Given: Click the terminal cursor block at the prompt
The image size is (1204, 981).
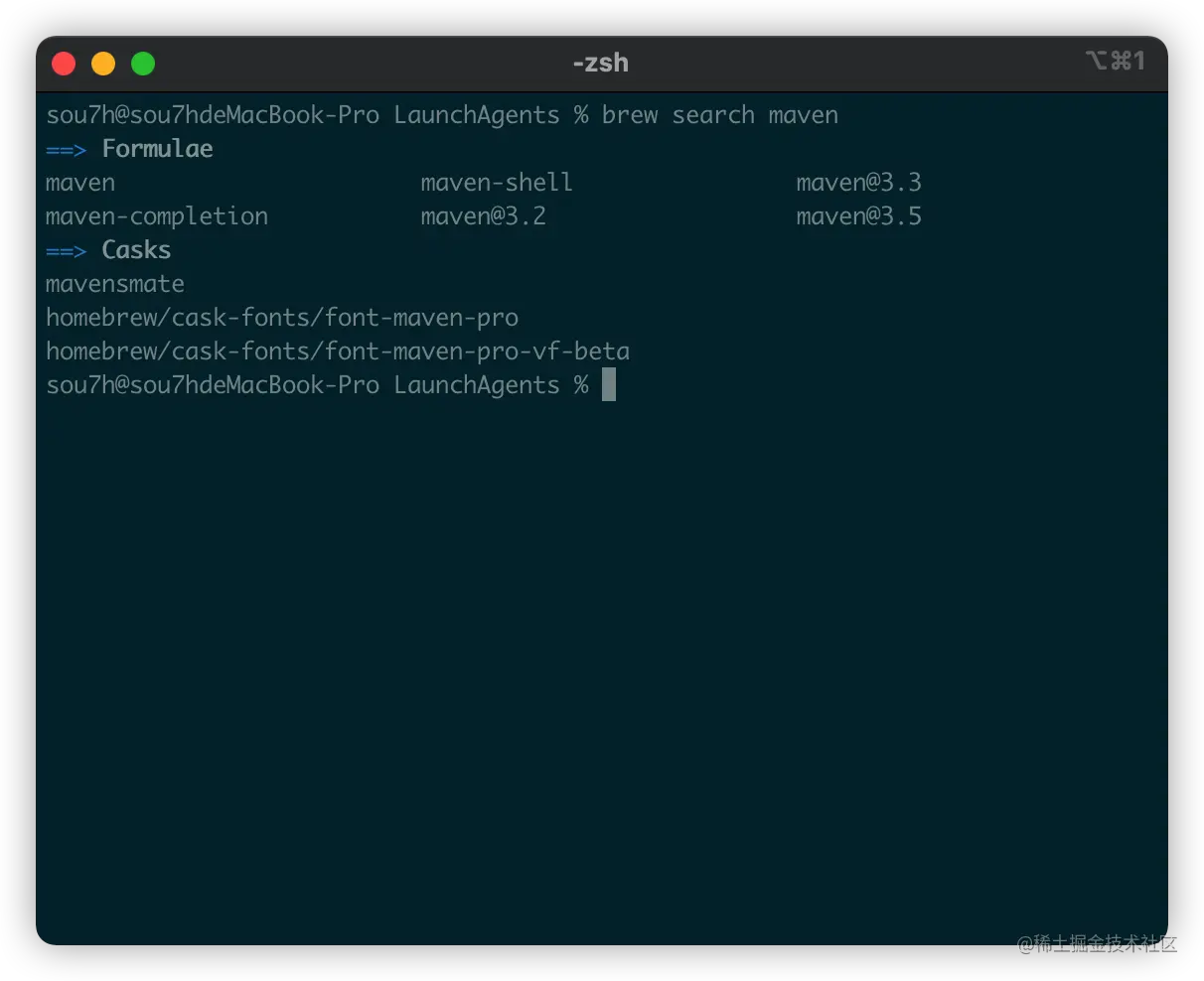Looking at the screenshot, I should pyautogui.click(x=609, y=384).
